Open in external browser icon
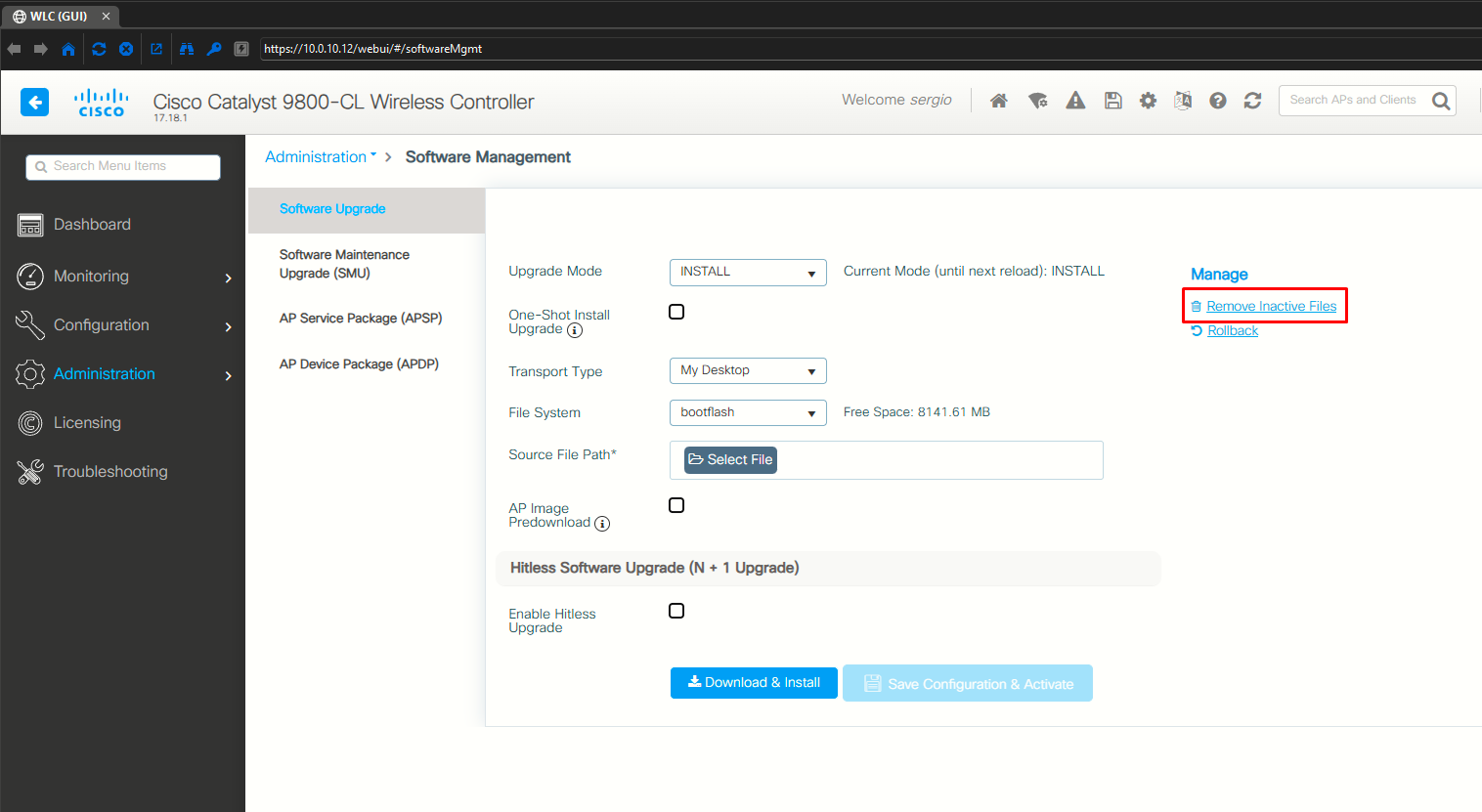 [x=156, y=49]
